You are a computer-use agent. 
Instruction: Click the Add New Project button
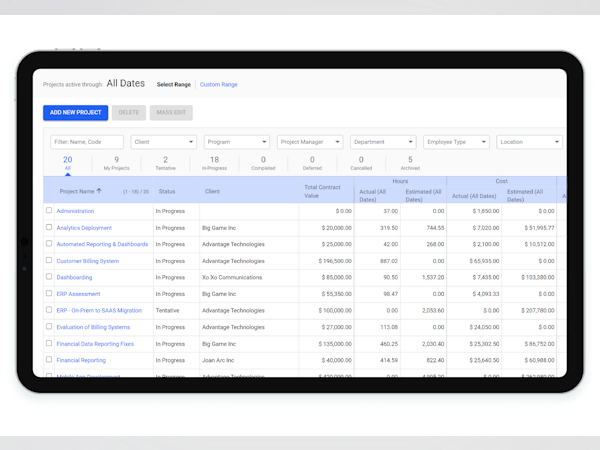(x=75, y=112)
